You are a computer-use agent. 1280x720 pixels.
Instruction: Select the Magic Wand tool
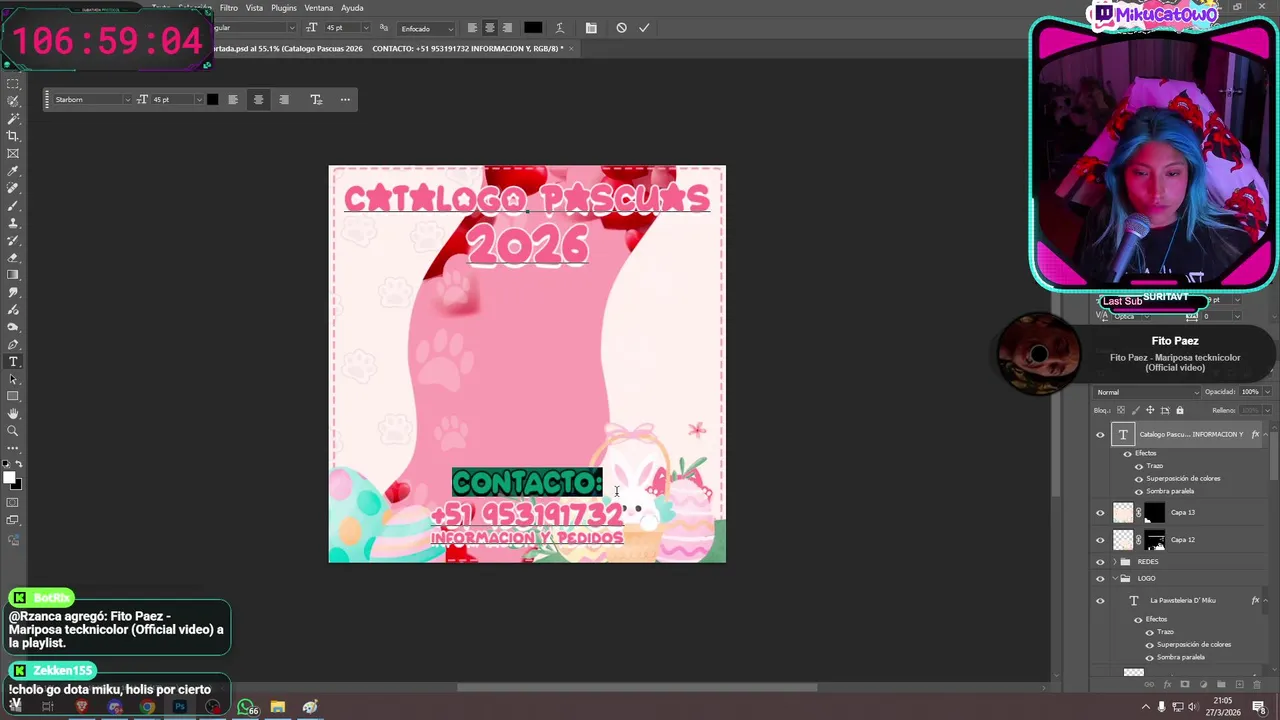pos(13,119)
